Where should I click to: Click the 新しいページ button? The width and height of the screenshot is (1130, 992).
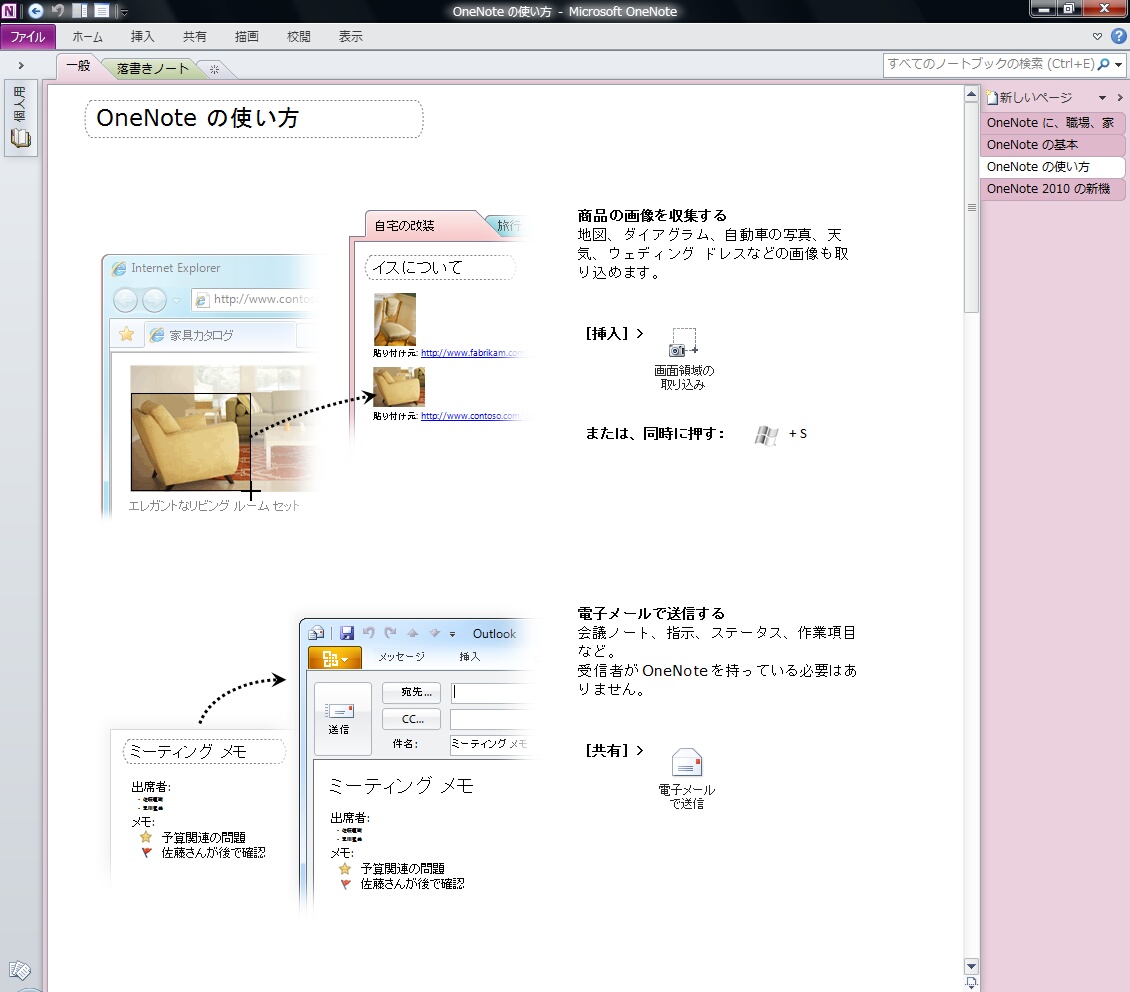[1031, 97]
